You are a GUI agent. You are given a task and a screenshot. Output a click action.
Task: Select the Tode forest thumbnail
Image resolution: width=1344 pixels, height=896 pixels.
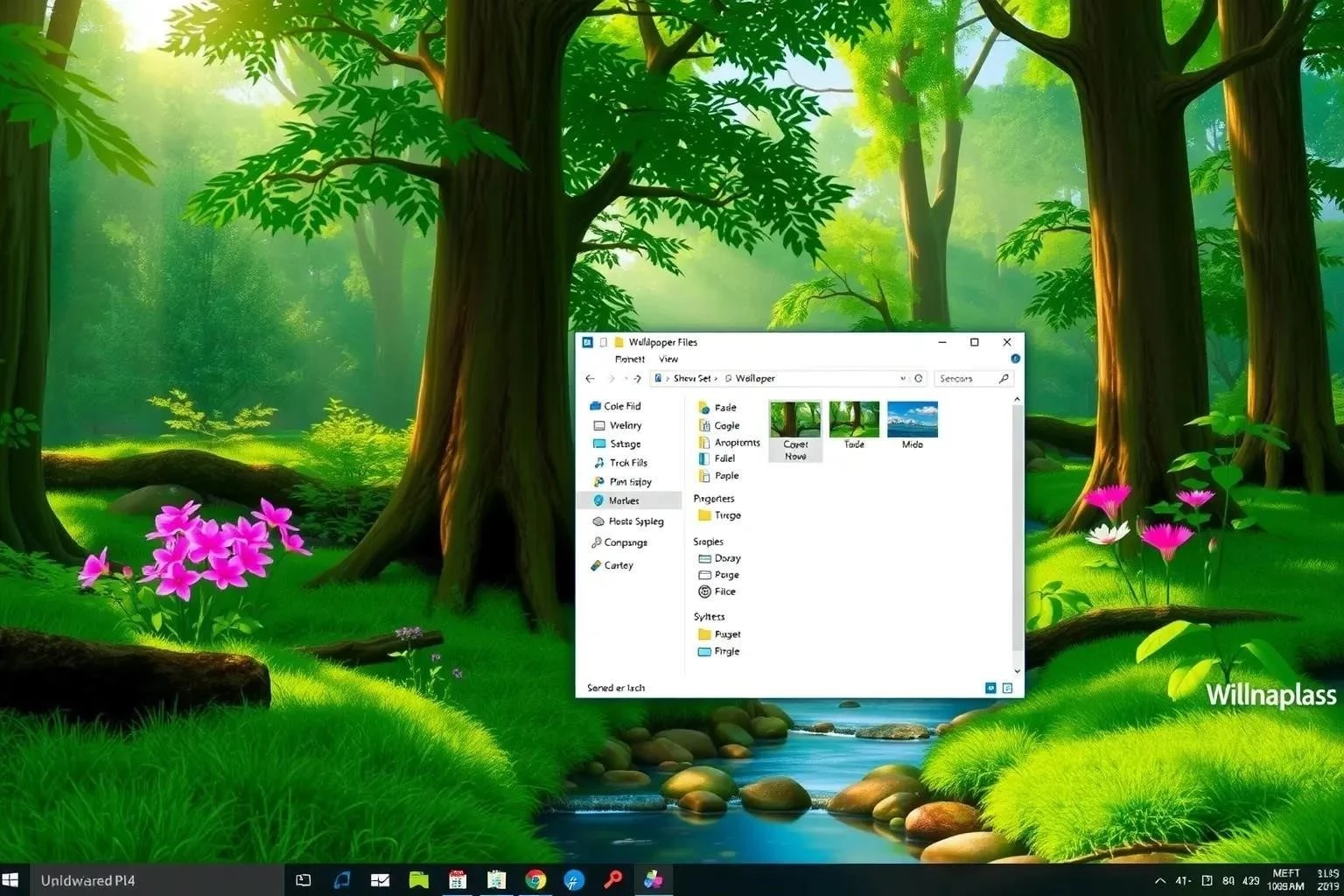(x=854, y=426)
